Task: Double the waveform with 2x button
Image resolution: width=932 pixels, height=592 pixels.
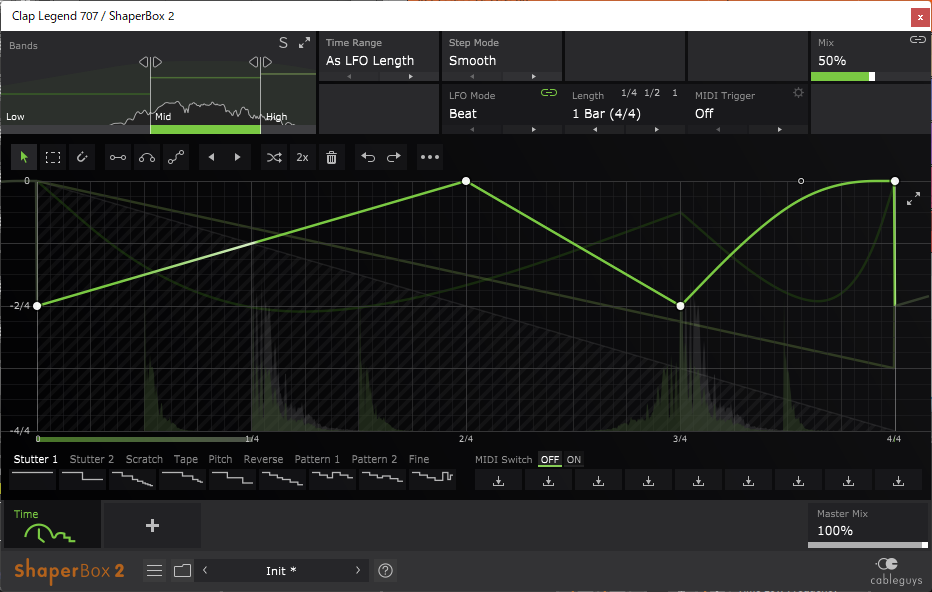Action: [x=303, y=158]
